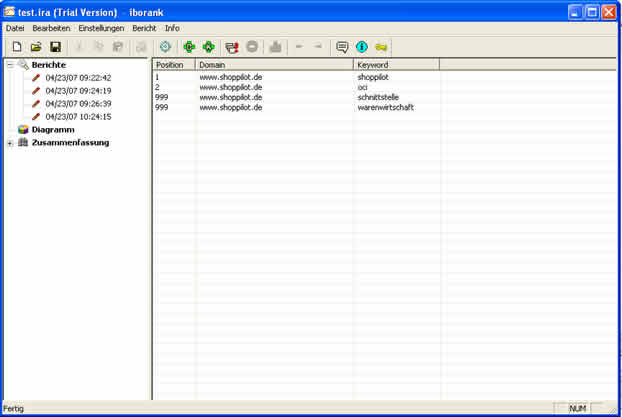The width and height of the screenshot is (622, 417).
Task: Click the Zusammenfassung icon in tree
Action: tap(23, 142)
